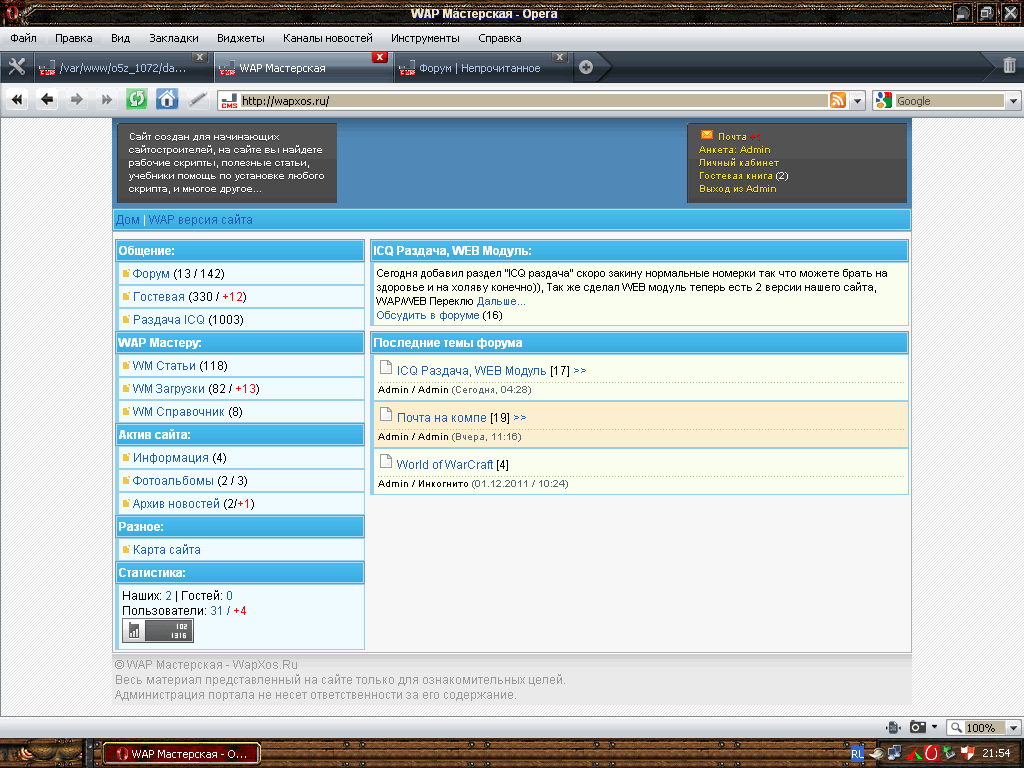1024x768 pixels.
Task: Open the Правка menu
Action: 74,38
